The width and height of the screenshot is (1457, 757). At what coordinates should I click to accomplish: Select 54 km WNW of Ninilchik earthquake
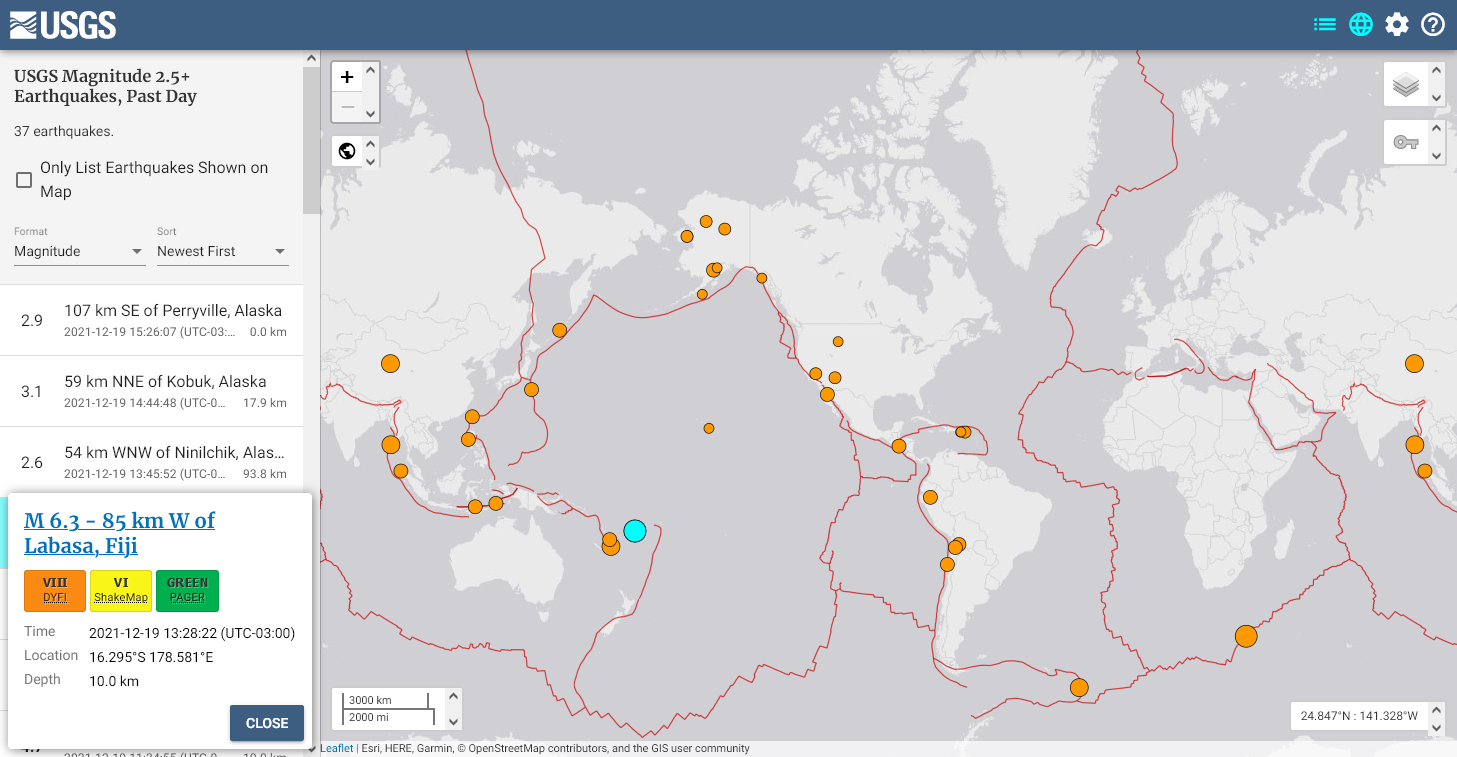151,462
